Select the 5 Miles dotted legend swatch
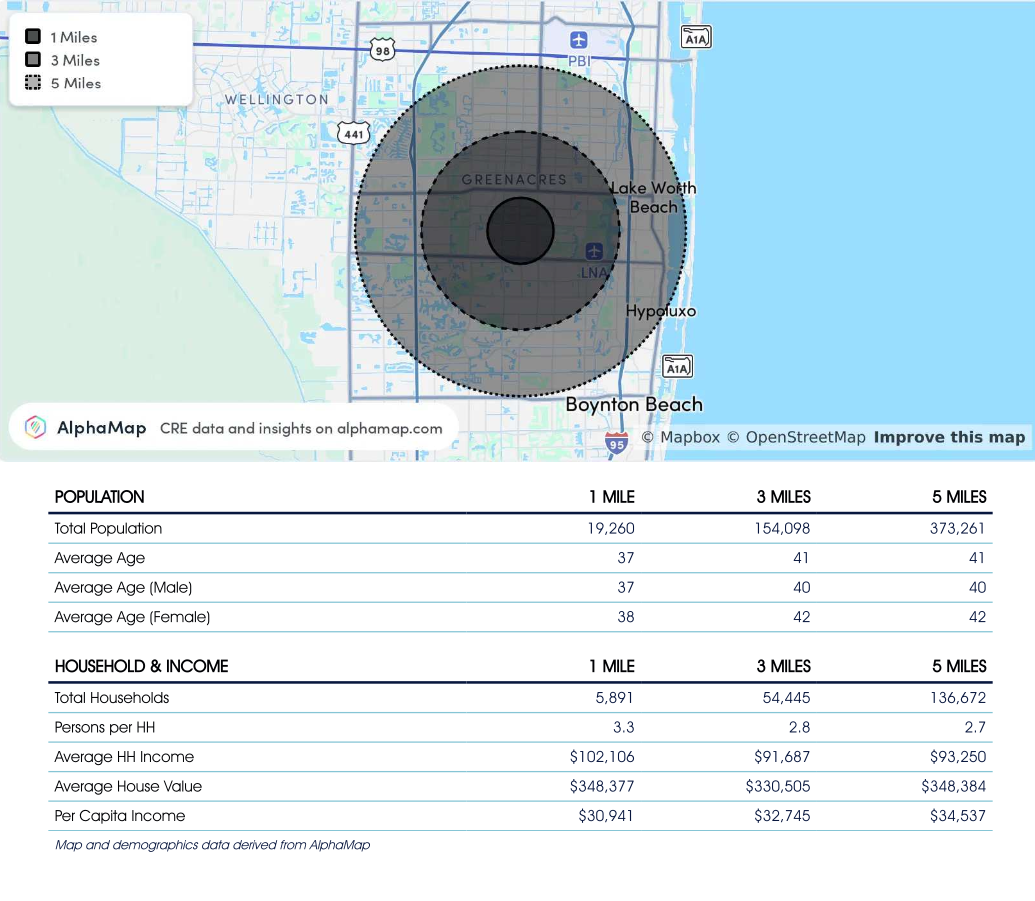 33,83
